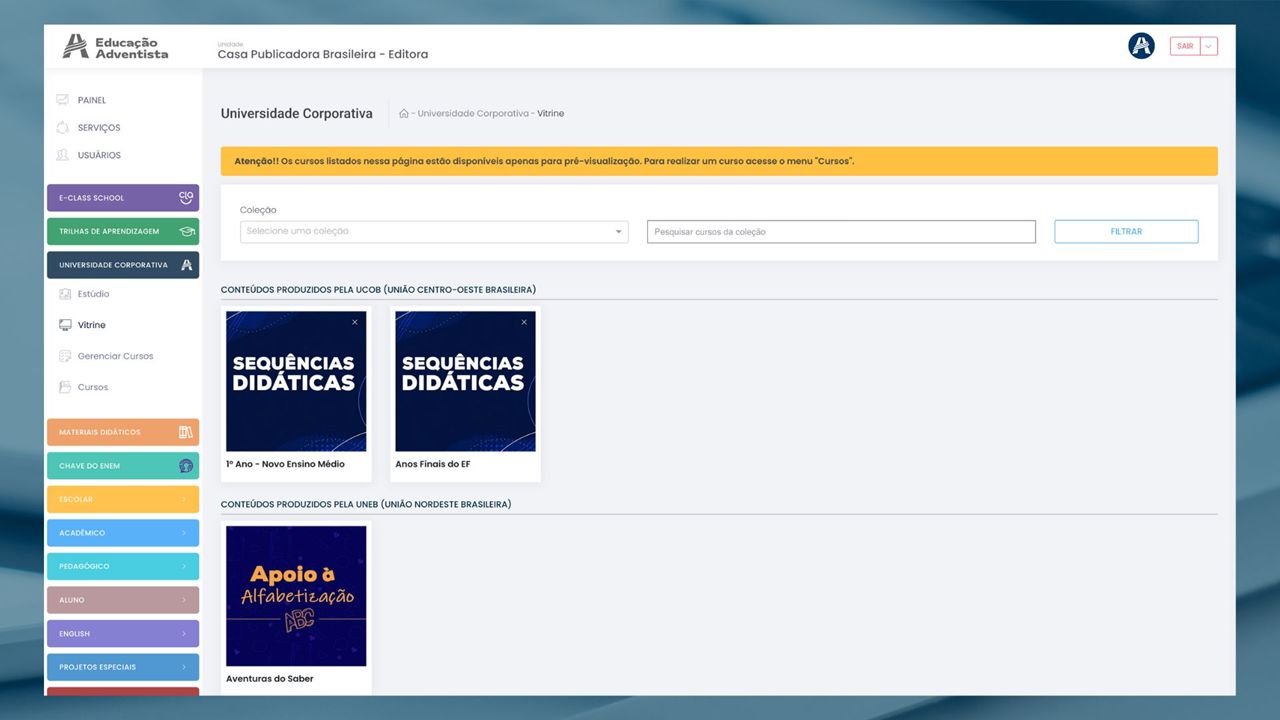The height and width of the screenshot is (720, 1280).
Task: Expand the Escolar menu section
Action: [123, 499]
